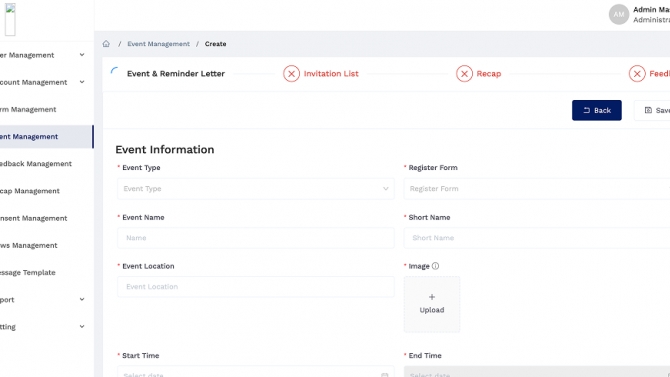Viewport: 670px width, 377px height.
Task: Expand the Setting menu chevron
Action: tap(82, 327)
